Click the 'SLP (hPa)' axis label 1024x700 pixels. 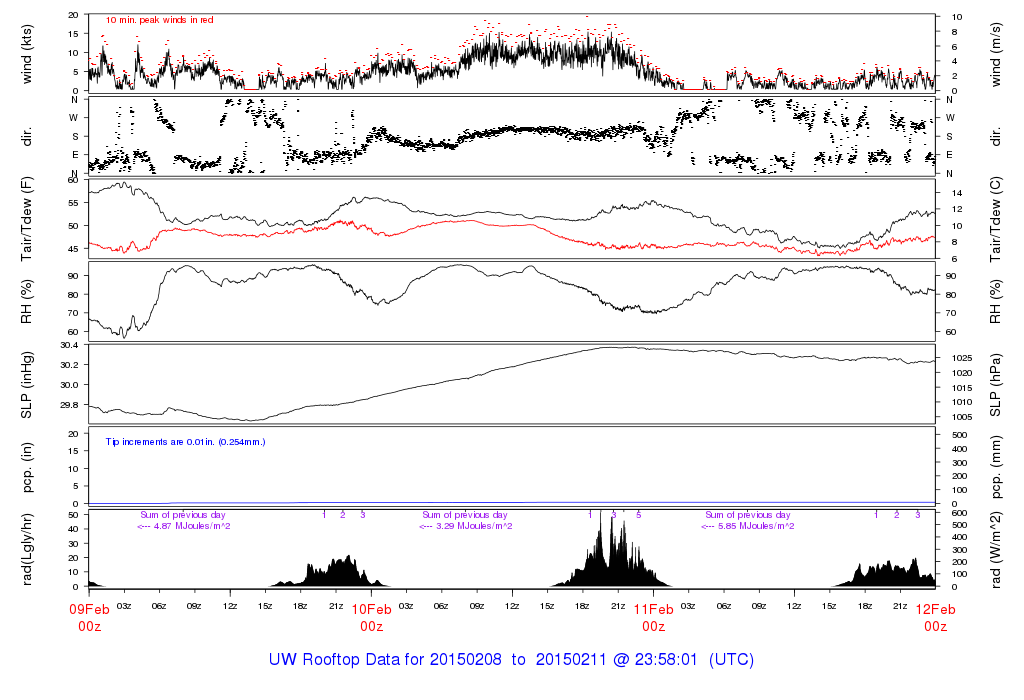[x=995, y=385]
